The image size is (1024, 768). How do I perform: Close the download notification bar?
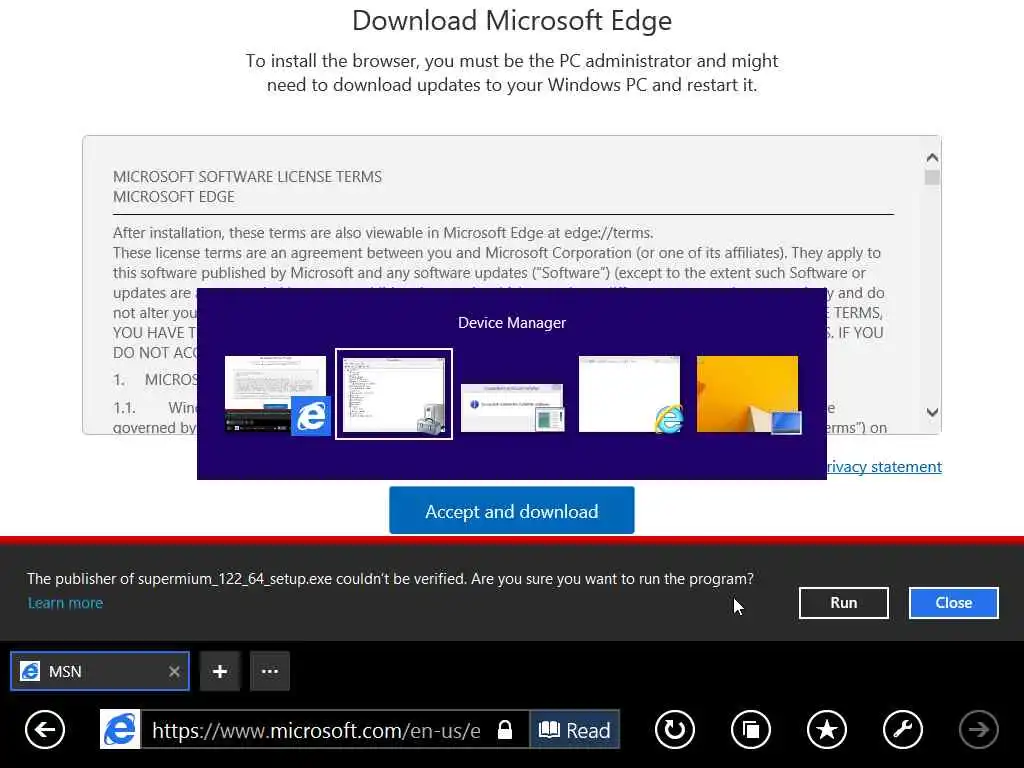(953, 603)
